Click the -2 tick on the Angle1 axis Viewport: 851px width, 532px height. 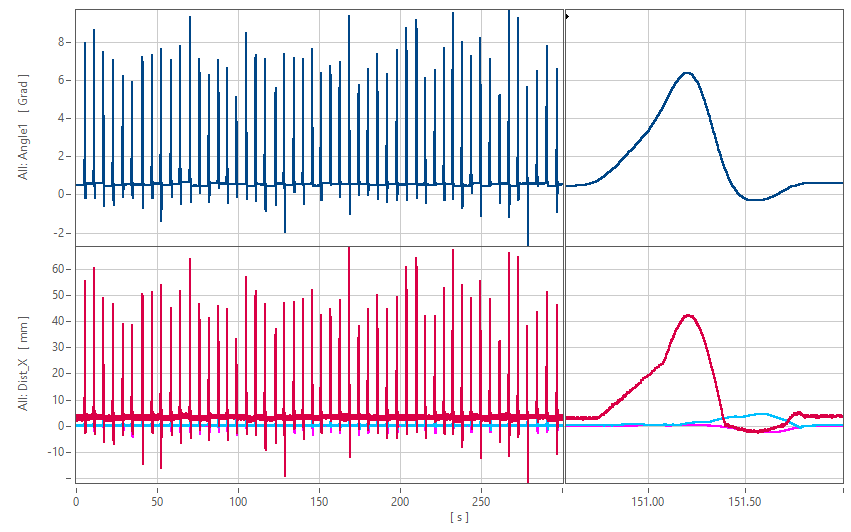pos(59,232)
